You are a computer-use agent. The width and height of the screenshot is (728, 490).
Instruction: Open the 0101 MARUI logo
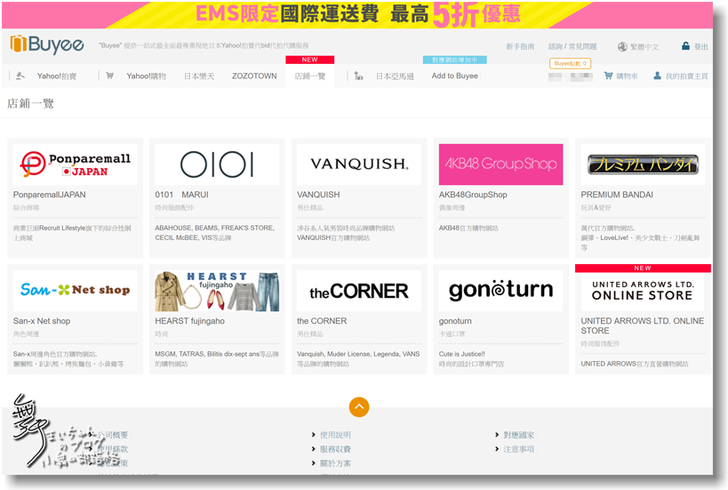217,164
